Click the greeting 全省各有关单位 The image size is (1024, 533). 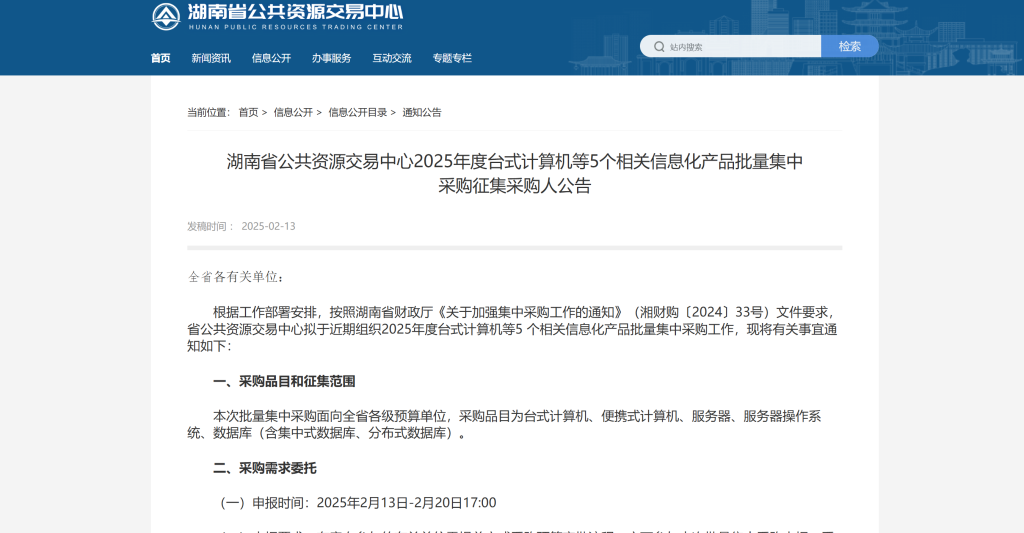[x=236, y=277]
